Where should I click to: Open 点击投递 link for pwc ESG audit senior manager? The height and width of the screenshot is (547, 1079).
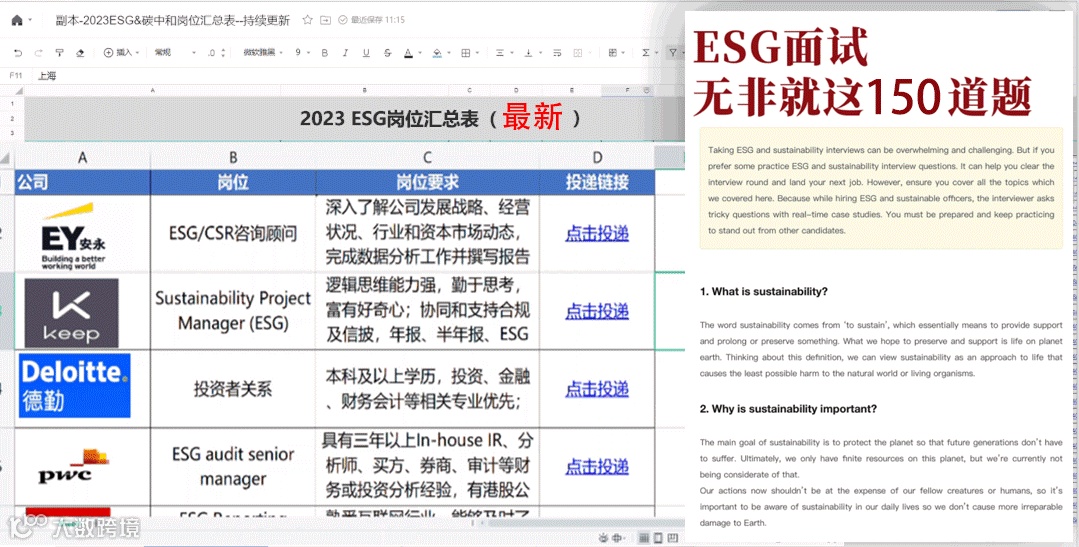pyautogui.click(x=597, y=466)
